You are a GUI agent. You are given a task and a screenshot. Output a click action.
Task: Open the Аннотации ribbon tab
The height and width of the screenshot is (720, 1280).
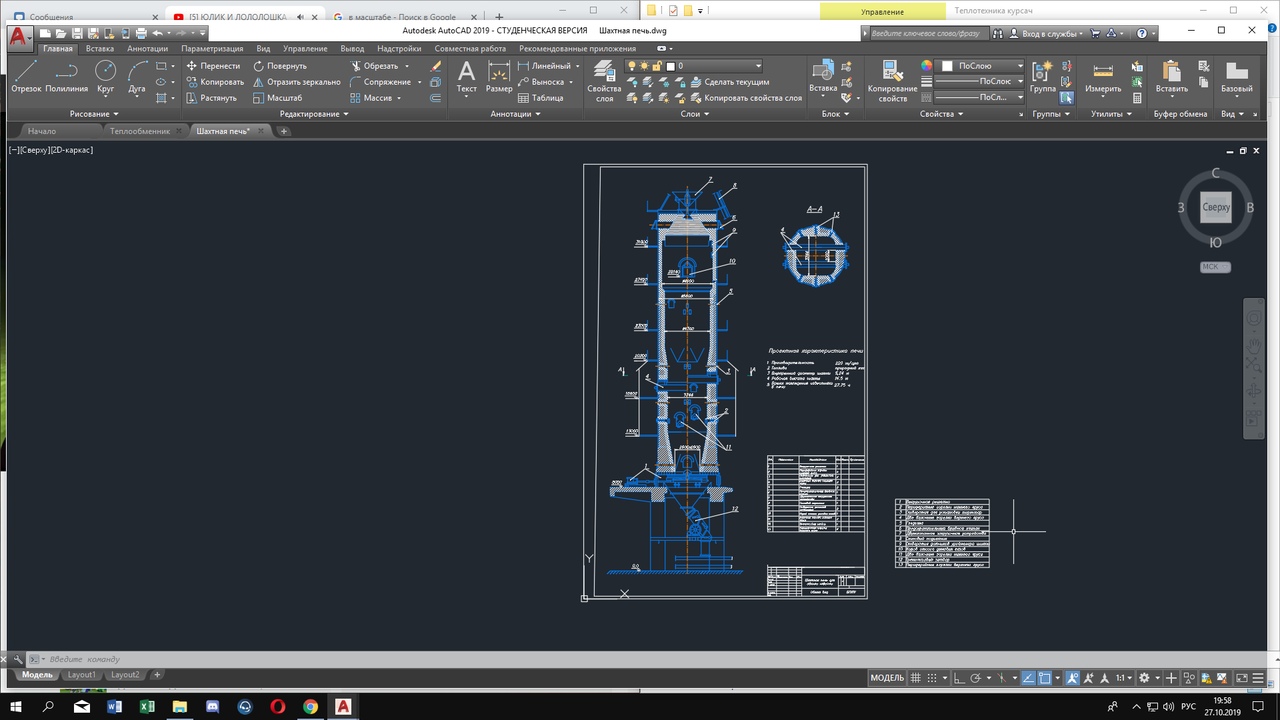point(147,48)
